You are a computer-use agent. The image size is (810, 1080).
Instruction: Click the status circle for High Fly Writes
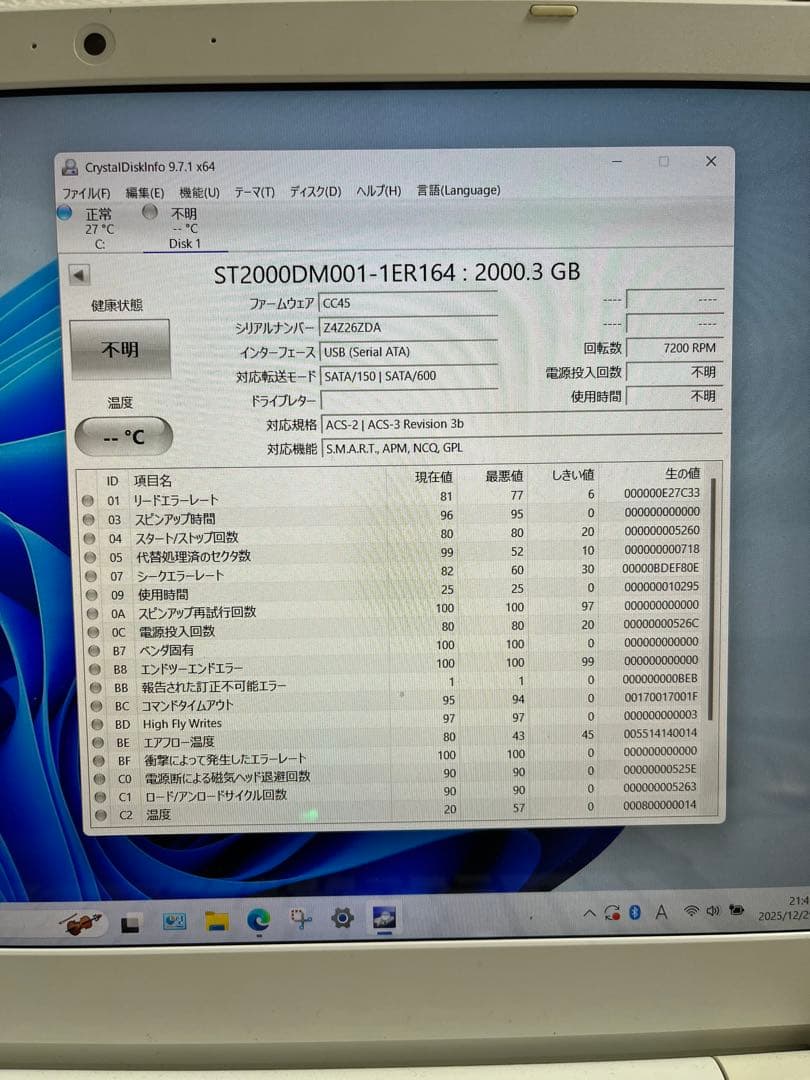(97, 725)
